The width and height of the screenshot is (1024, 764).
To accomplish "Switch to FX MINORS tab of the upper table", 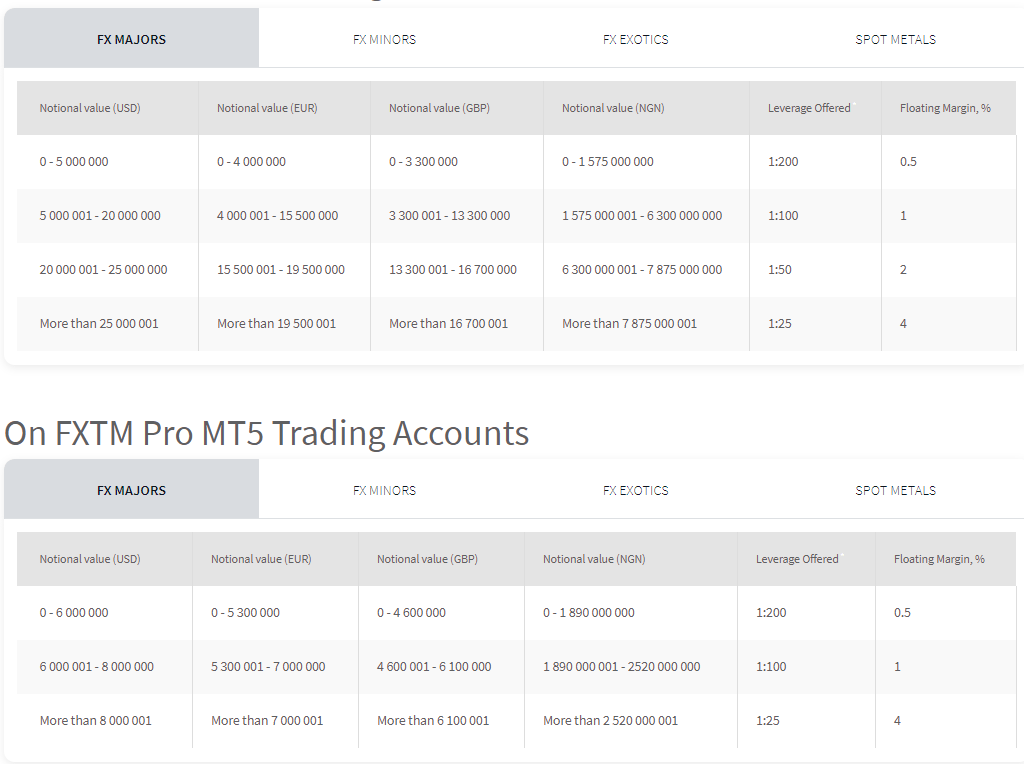I will pos(385,39).
